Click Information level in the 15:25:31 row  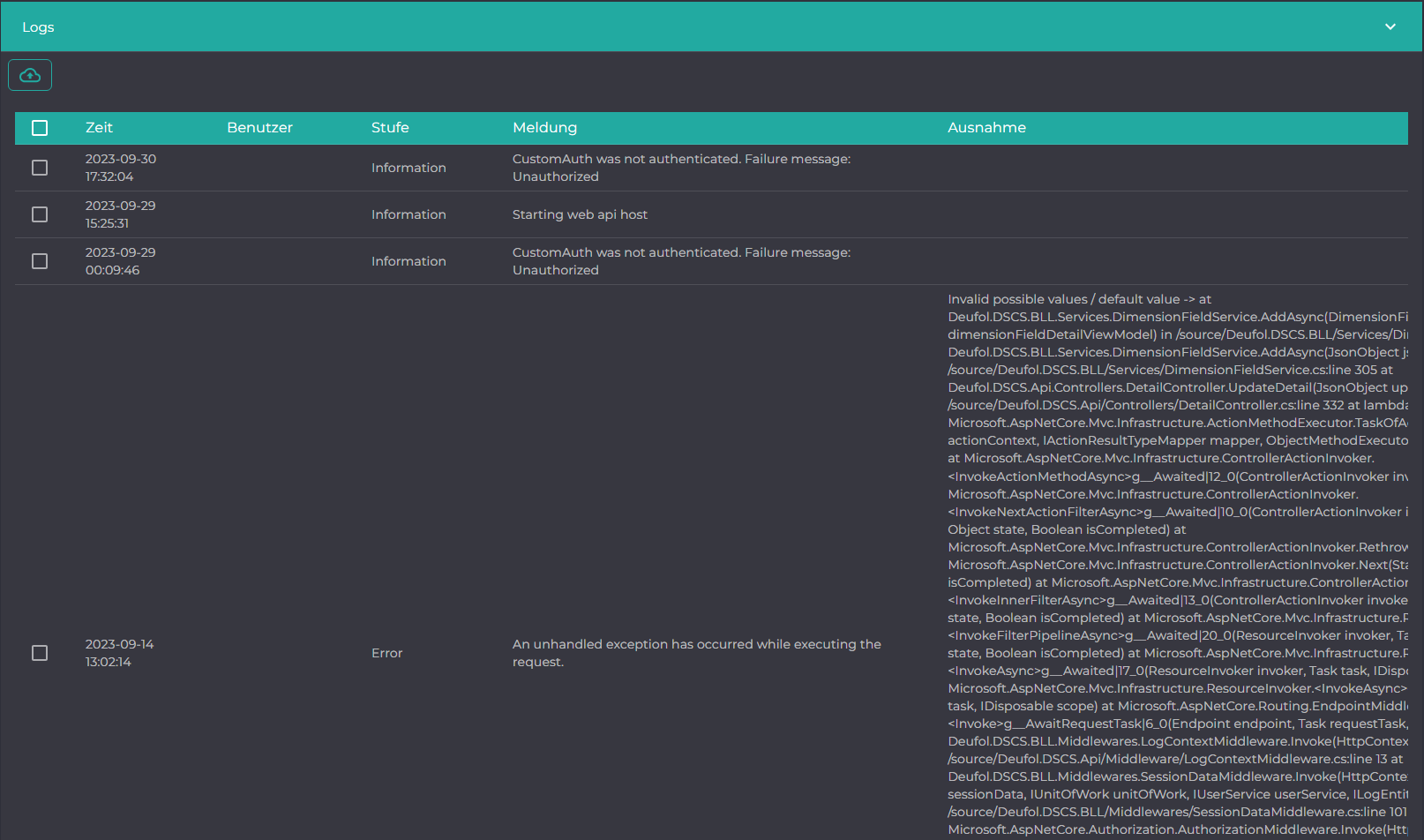408,214
